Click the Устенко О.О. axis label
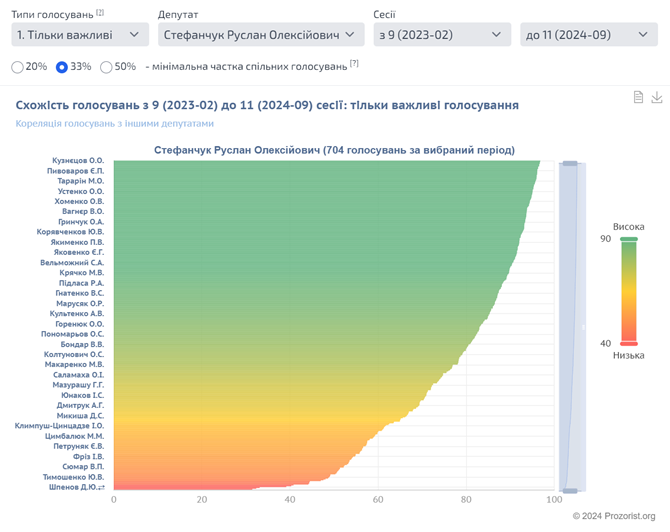The image size is (670, 532). point(81,191)
